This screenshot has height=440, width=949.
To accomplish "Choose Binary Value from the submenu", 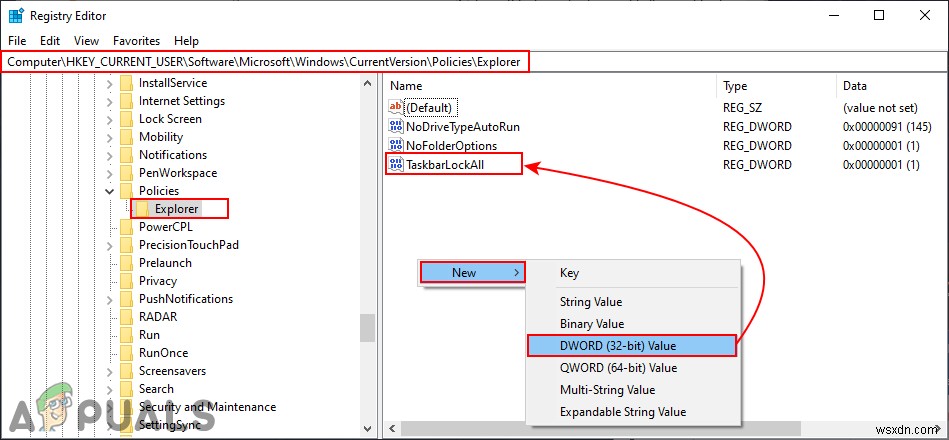I will pos(632,324).
